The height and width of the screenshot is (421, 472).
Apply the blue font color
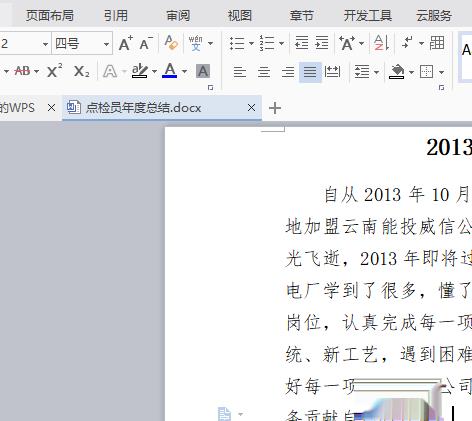point(170,70)
